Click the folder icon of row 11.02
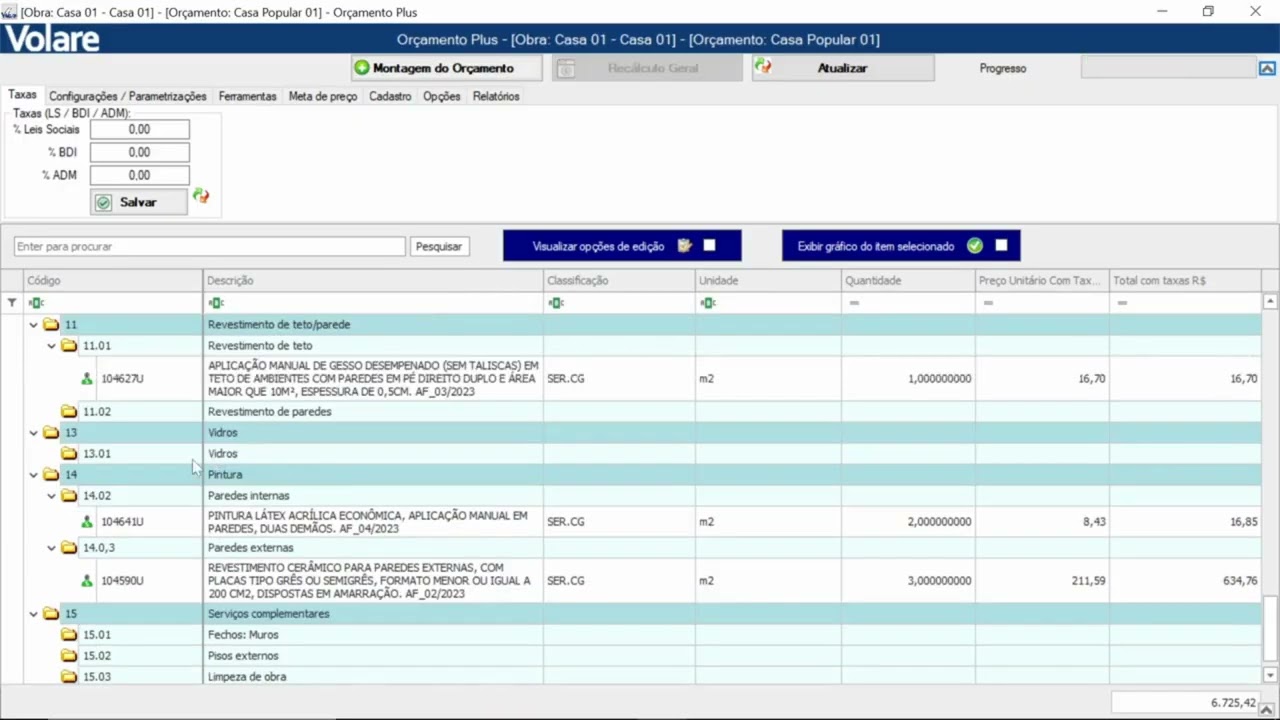The height and width of the screenshot is (720, 1280). (69, 411)
